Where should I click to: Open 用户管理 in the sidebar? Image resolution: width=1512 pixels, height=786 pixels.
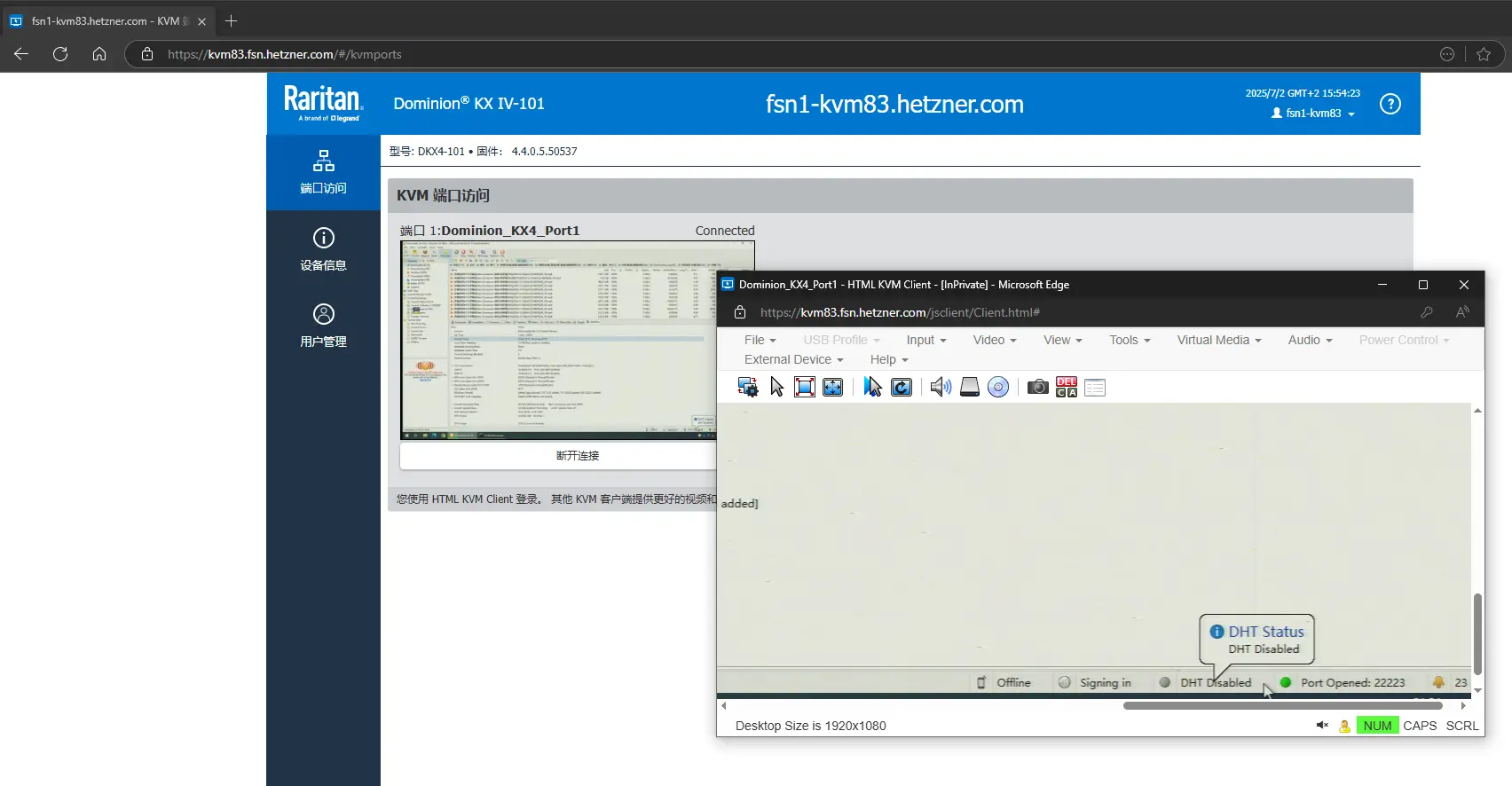coord(323,326)
